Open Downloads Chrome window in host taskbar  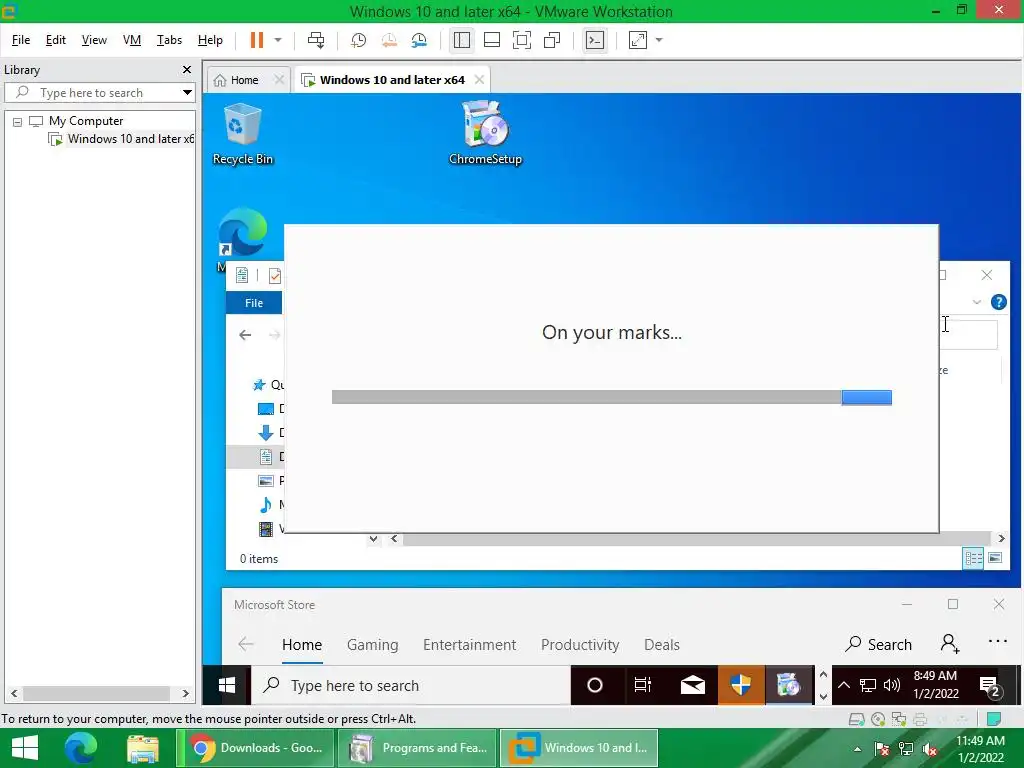coord(255,748)
